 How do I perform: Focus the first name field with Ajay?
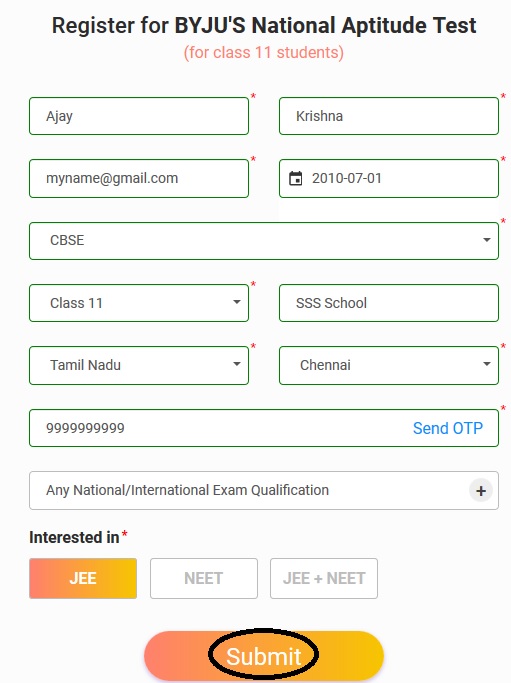tap(139, 116)
